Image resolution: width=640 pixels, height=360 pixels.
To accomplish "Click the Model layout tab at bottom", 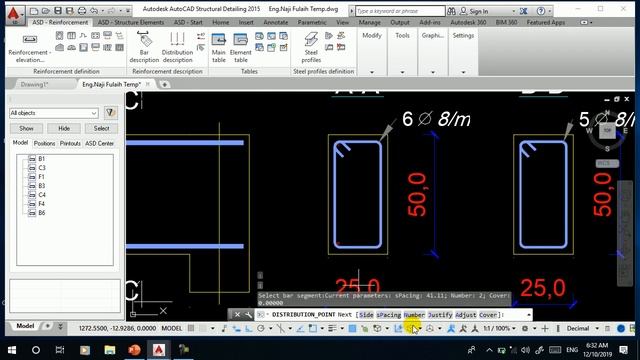I will 25,326.
